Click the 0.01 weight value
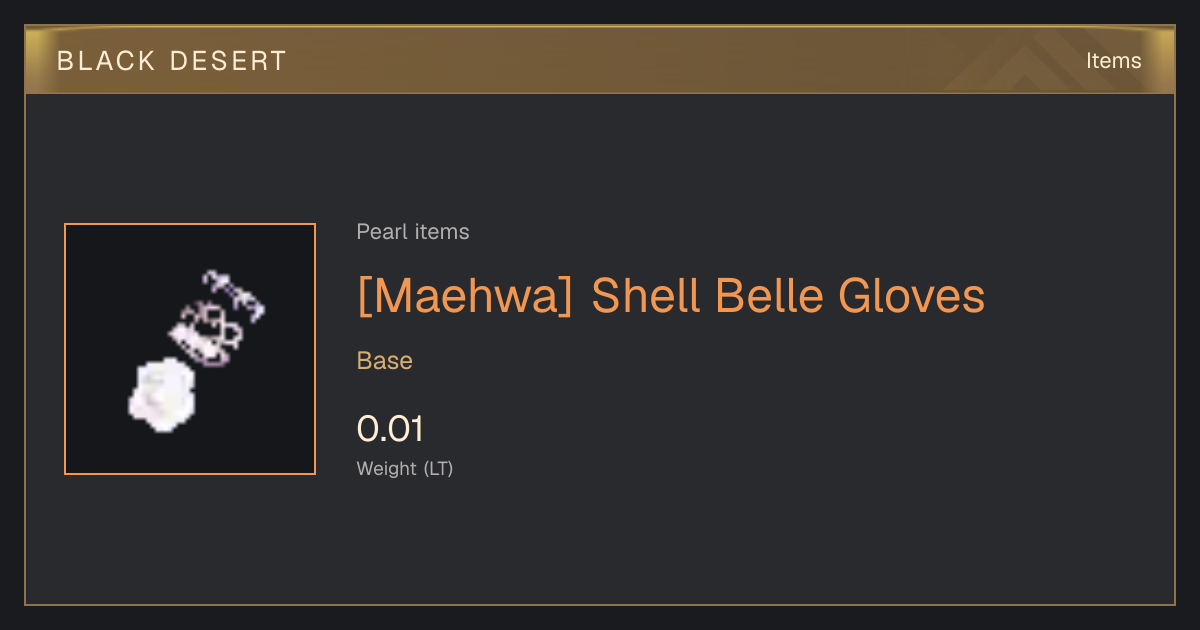The height and width of the screenshot is (630, 1200). [x=390, y=429]
